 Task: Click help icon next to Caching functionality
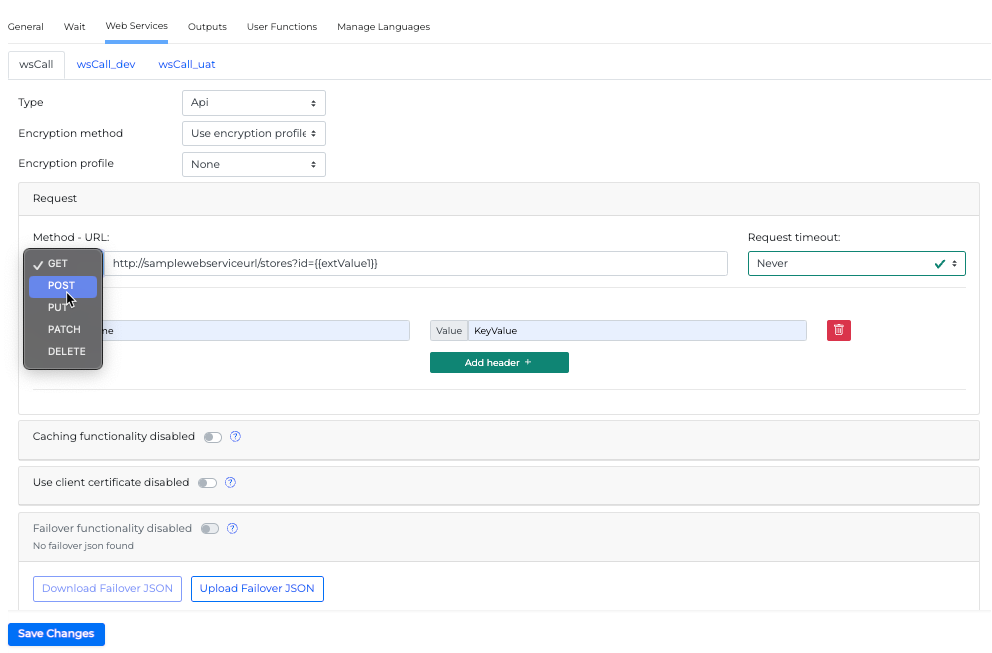point(236,437)
